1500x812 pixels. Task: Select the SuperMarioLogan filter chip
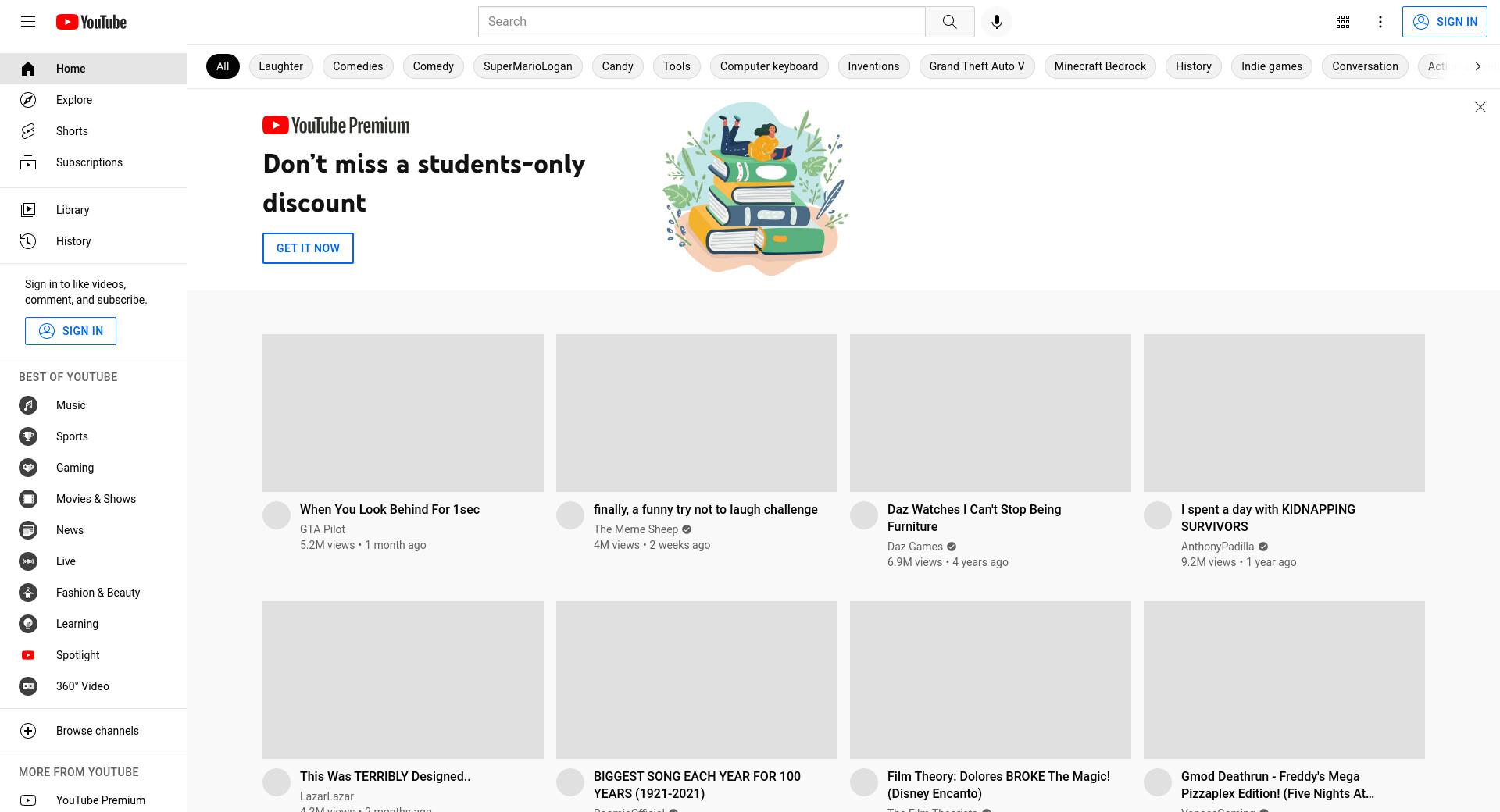coord(528,66)
